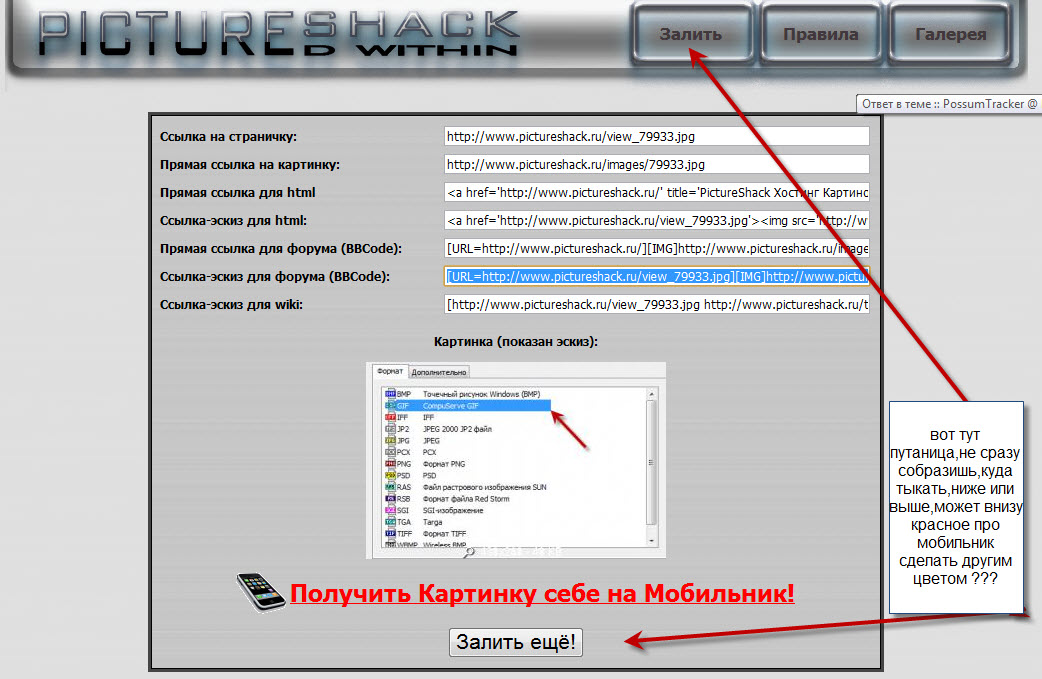Click the Ссылка на страничку label
The width and height of the screenshot is (1042, 679).
click(228, 137)
